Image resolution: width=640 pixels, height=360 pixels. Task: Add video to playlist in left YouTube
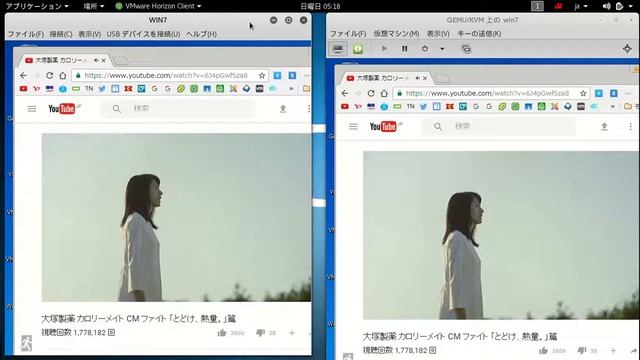[x=292, y=333]
